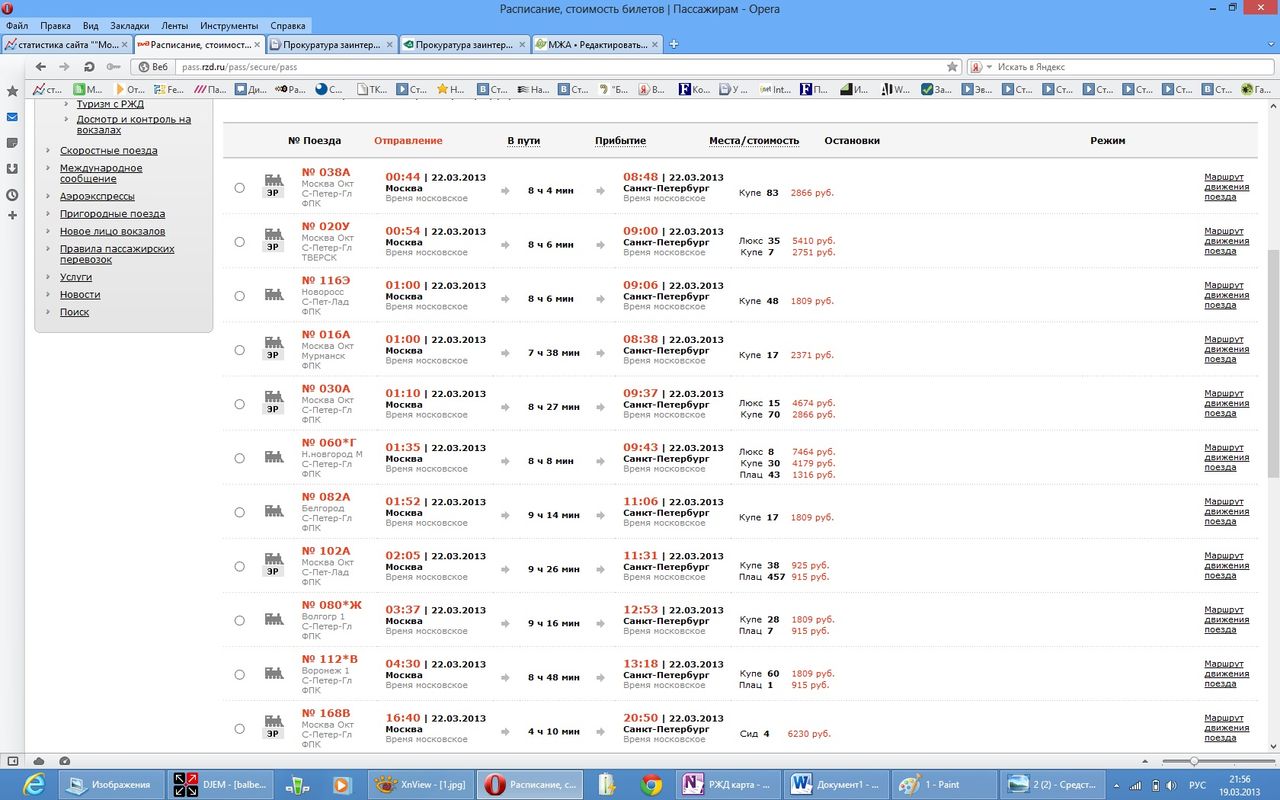Open Маршрут движения поезда for train 020У
Viewport: 1280px width, 800px height.
click(x=1226, y=241)
